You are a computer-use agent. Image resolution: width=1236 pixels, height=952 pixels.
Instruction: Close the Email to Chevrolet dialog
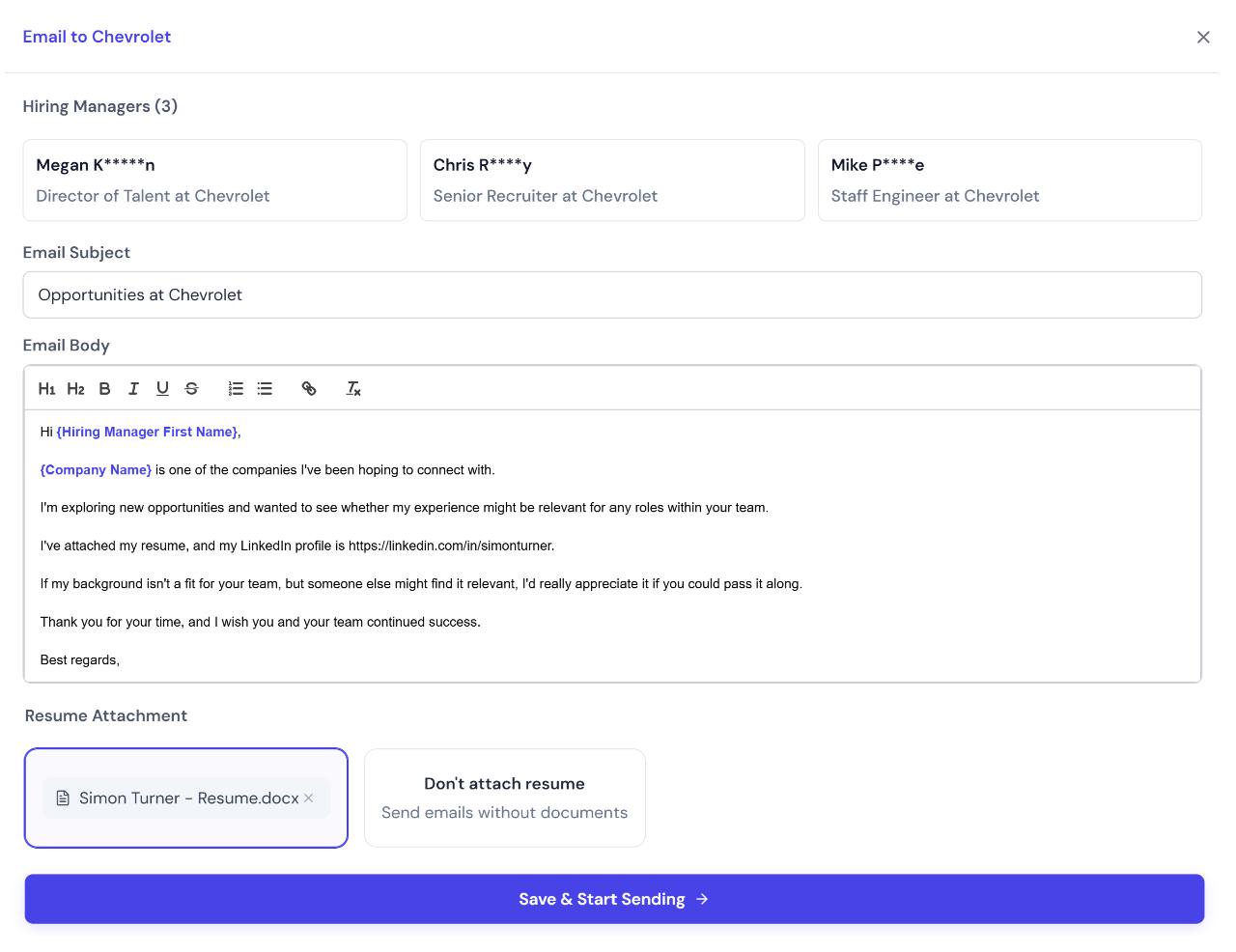[x=1203, y=37]
